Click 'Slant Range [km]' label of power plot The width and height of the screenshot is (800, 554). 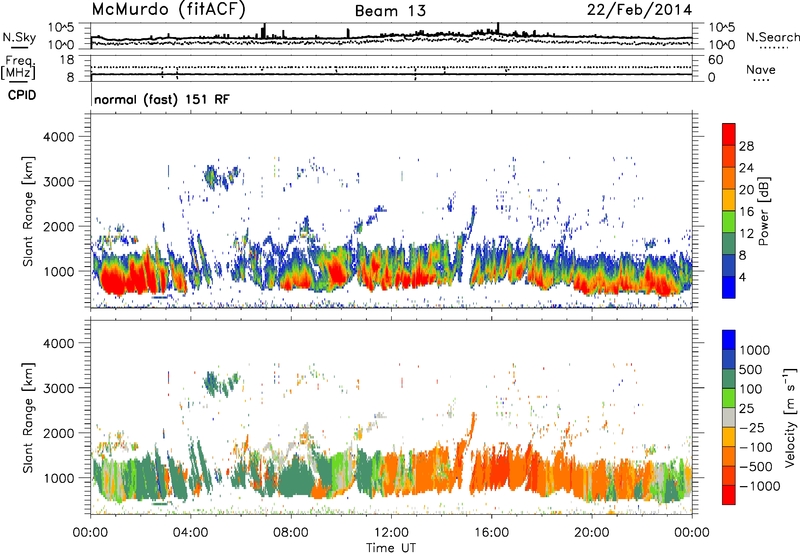point(28,211)
